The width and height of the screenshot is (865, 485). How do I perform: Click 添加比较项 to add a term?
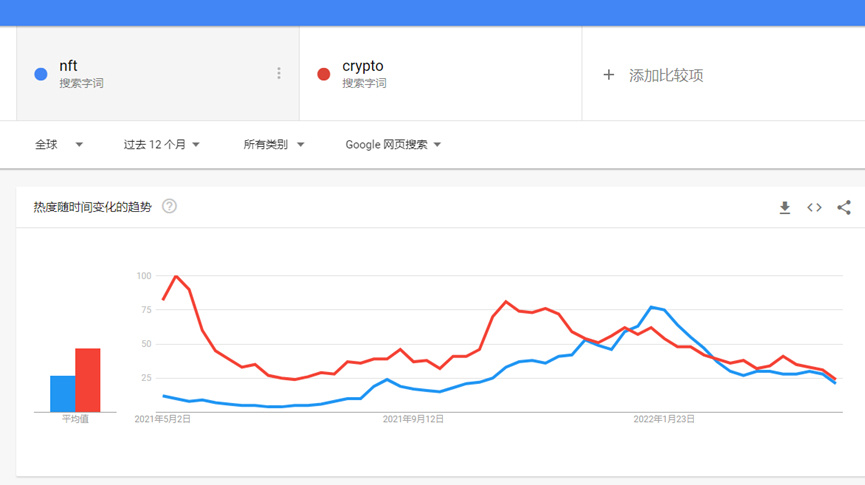666,75
